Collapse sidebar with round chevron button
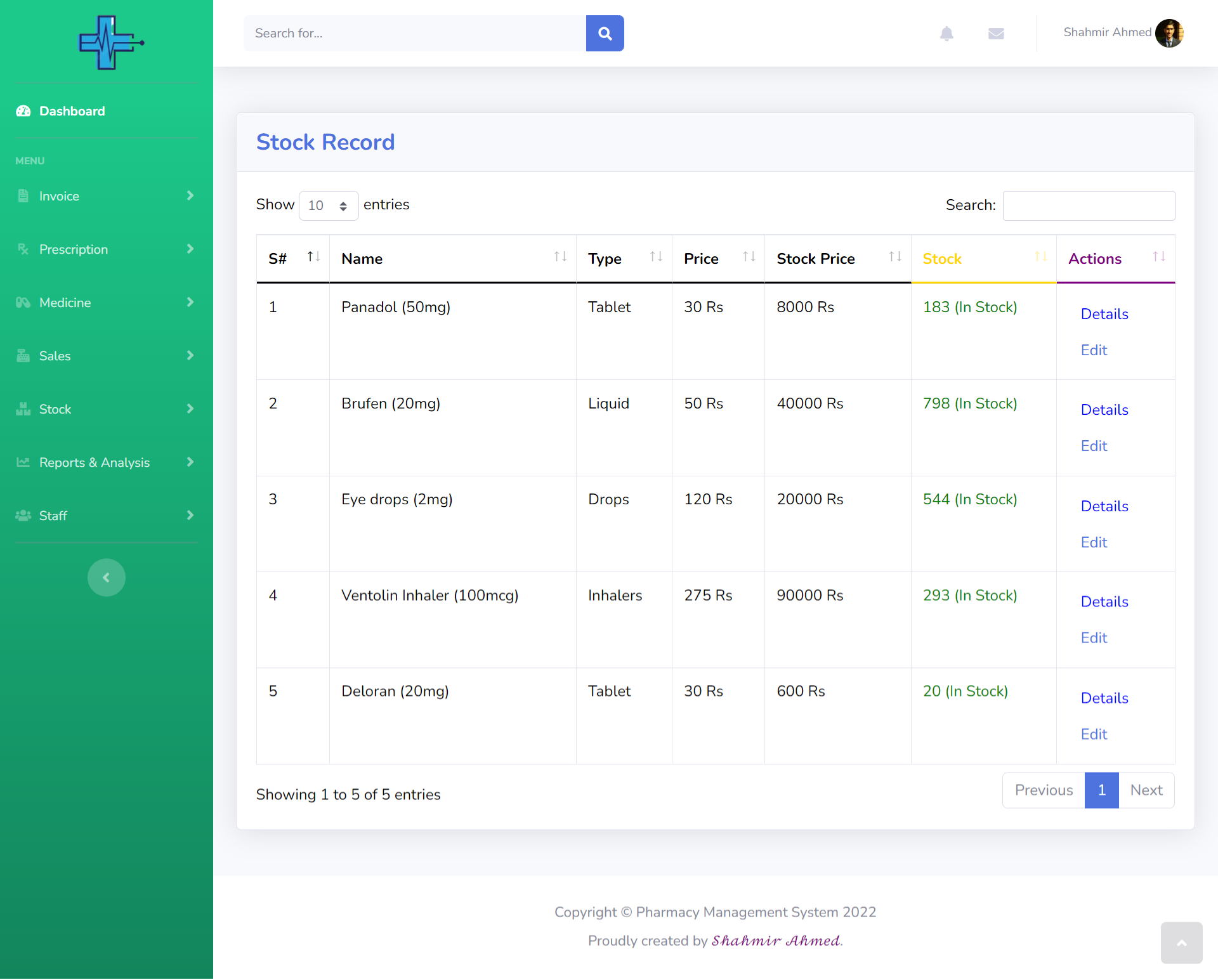 [107, 577]
